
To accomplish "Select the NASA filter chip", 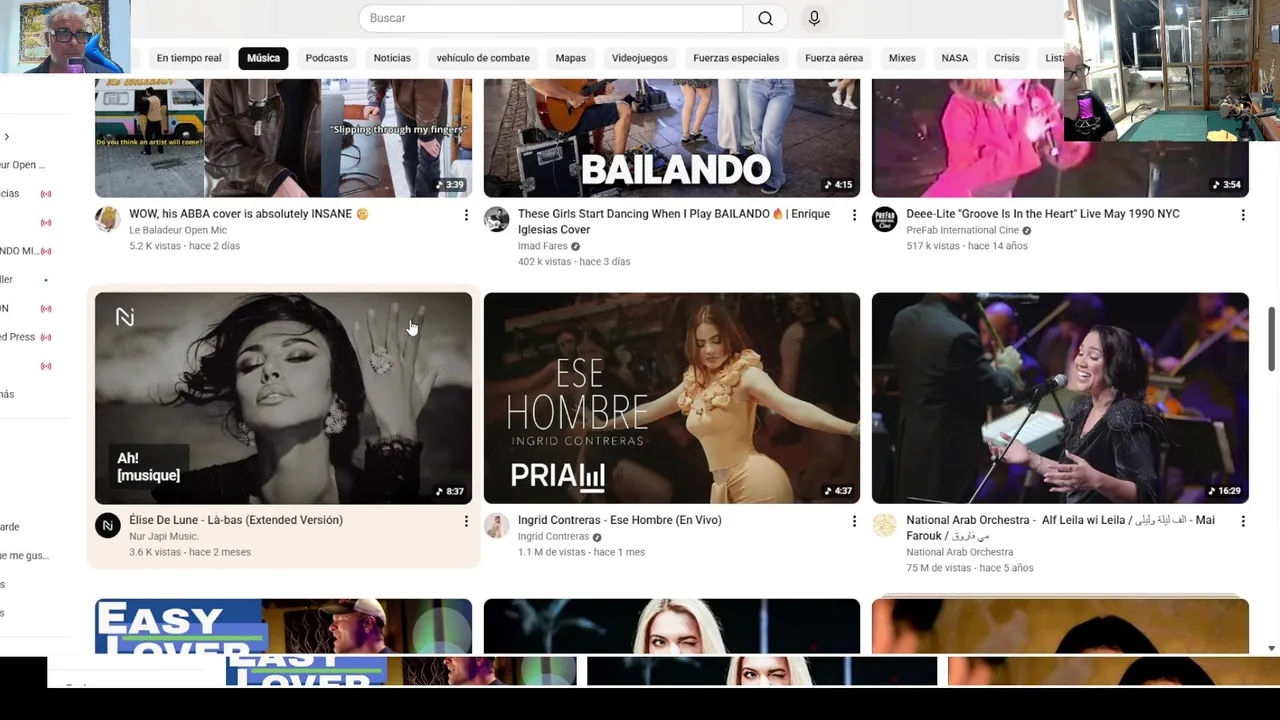I will (955, 58).
